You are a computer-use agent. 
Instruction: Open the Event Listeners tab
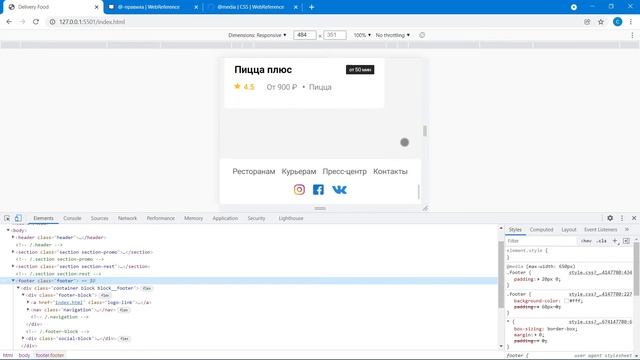coord(601,229)
